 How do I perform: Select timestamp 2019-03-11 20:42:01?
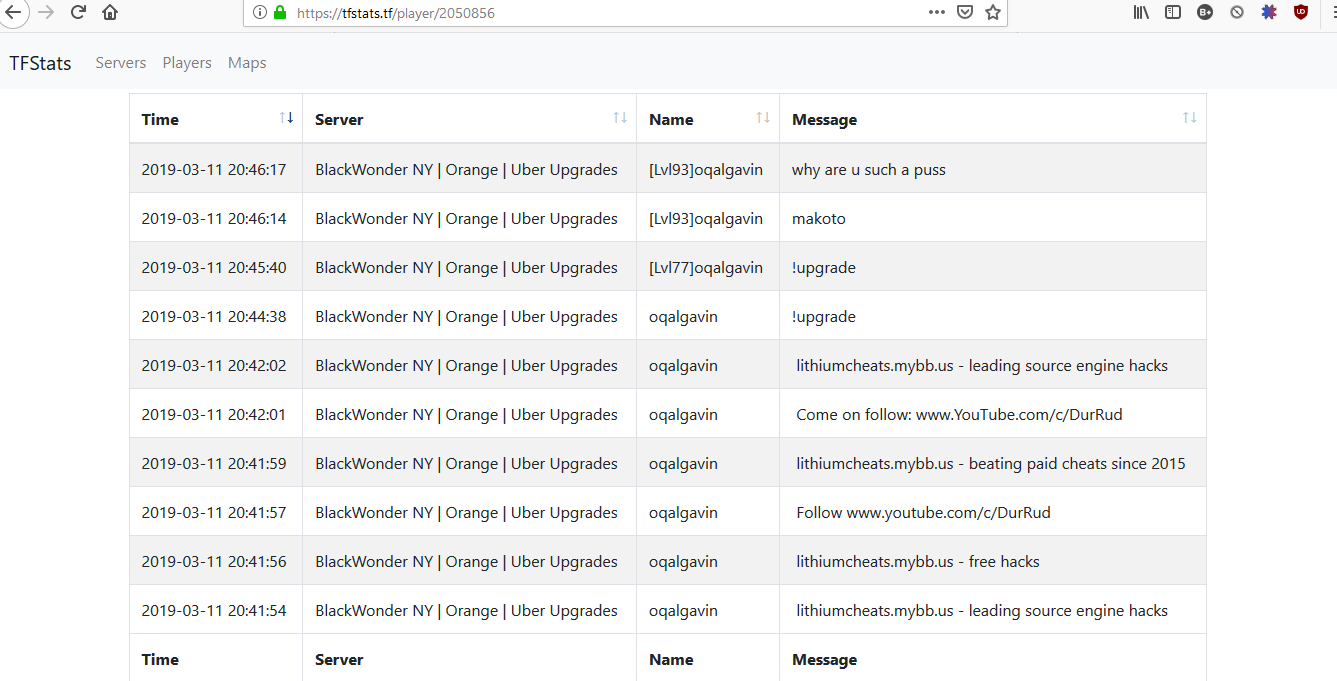[x=214, y=414]
